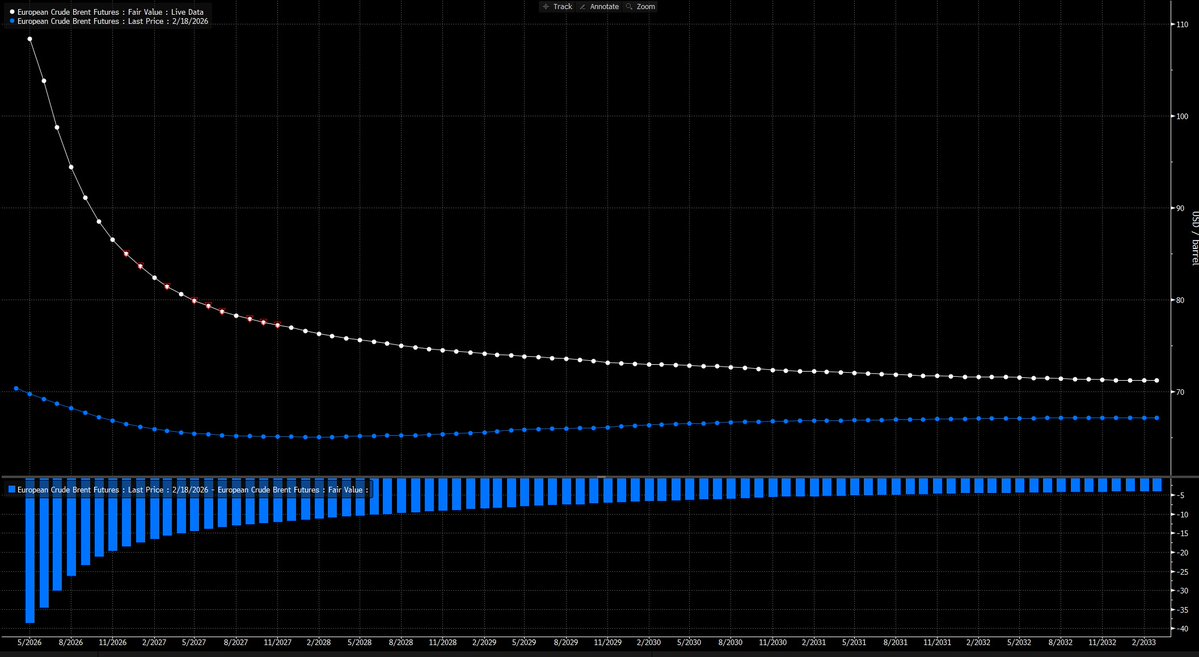
Task: Click the white Fair Value legend dot
Action: click(x=11, y=12)
